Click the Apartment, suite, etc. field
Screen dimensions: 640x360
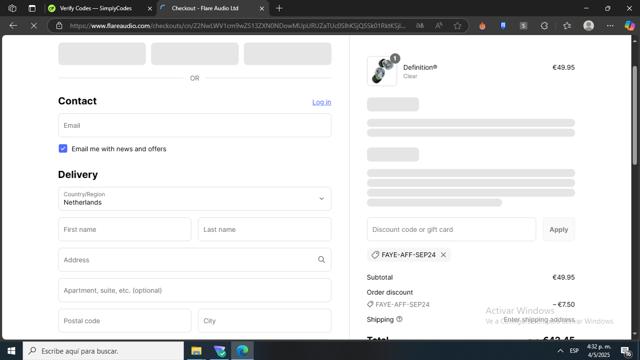click(x=195, y=290)
